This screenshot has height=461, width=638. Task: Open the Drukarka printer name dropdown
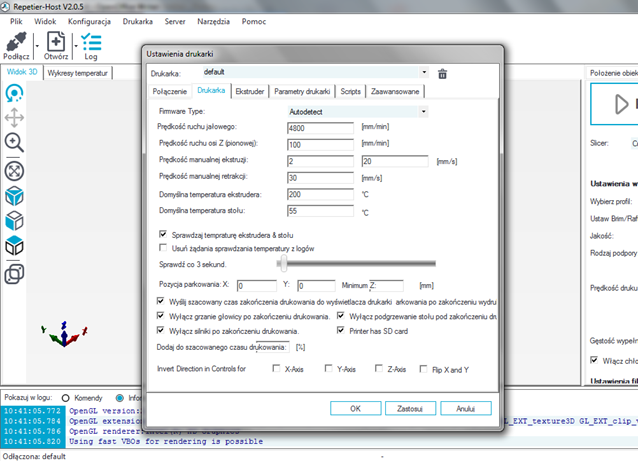[424, 72]
